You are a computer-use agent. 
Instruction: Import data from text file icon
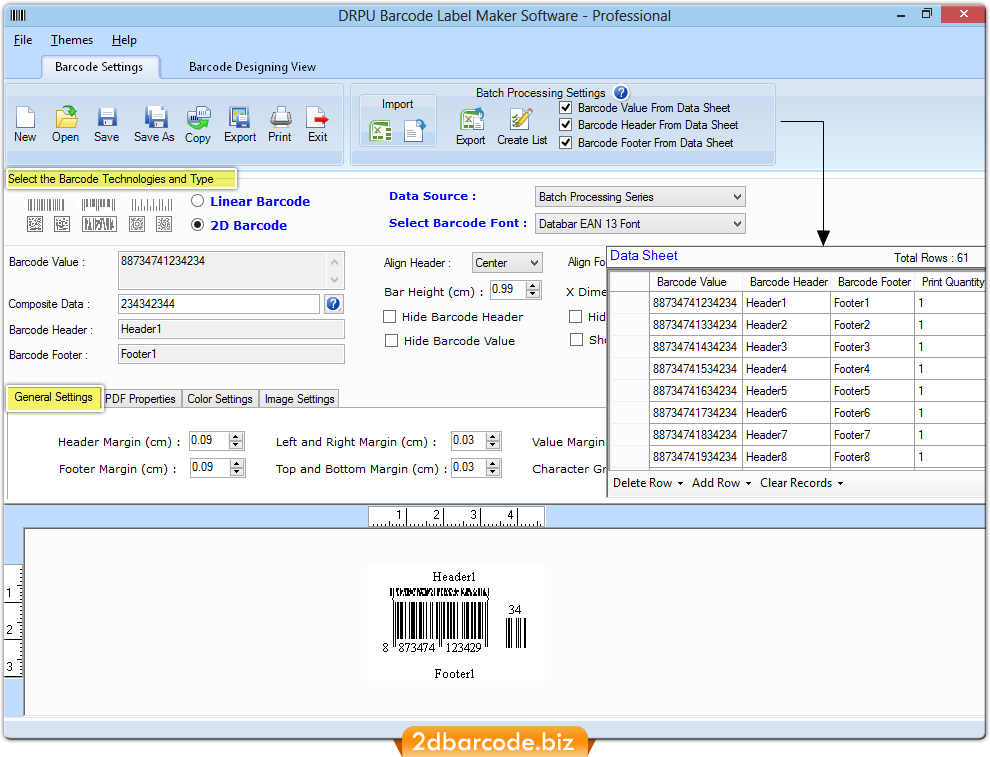click(x=415, y=131)
